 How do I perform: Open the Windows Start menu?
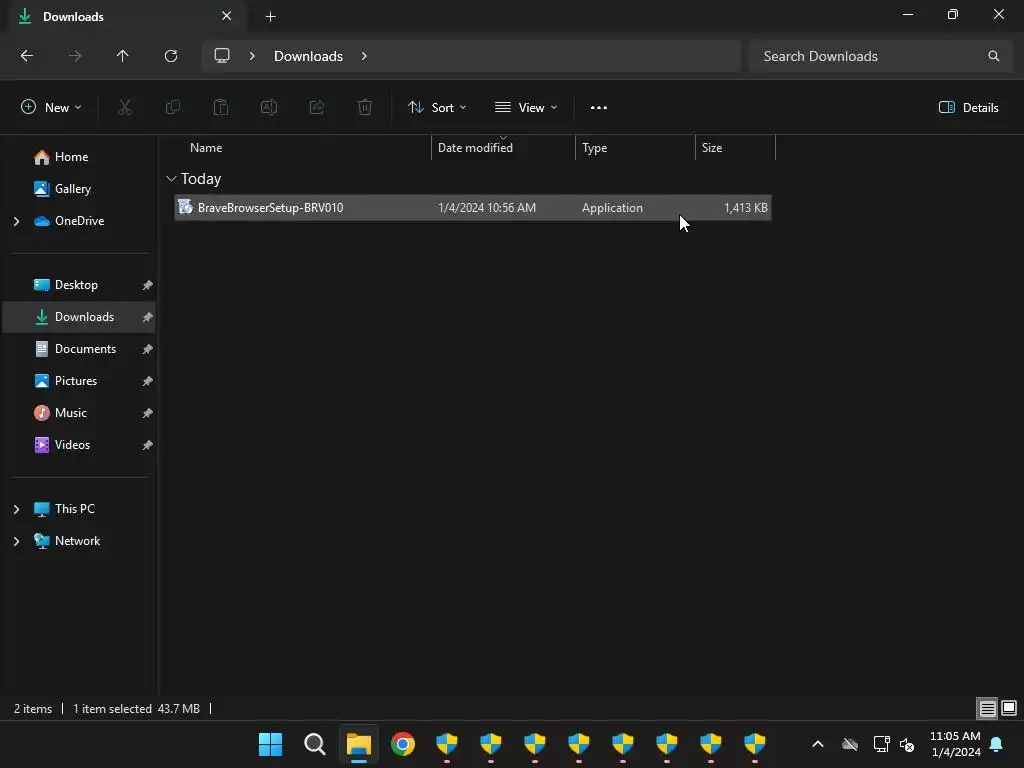[270, 744]
